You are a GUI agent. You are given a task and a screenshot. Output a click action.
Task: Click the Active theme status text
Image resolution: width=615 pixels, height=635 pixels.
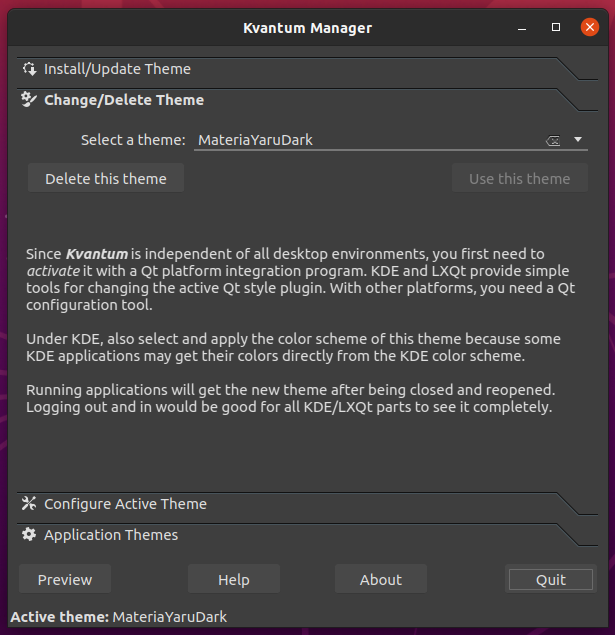tap(119, 617)
